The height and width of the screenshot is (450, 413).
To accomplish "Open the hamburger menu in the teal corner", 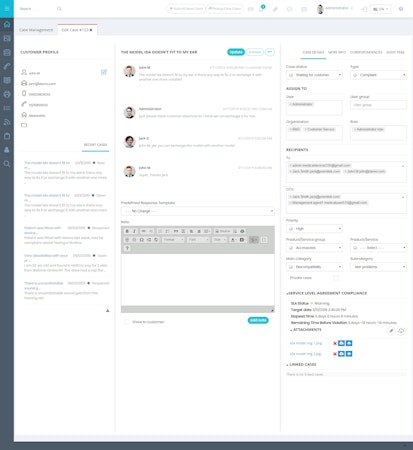I will (x=7, y=9).
